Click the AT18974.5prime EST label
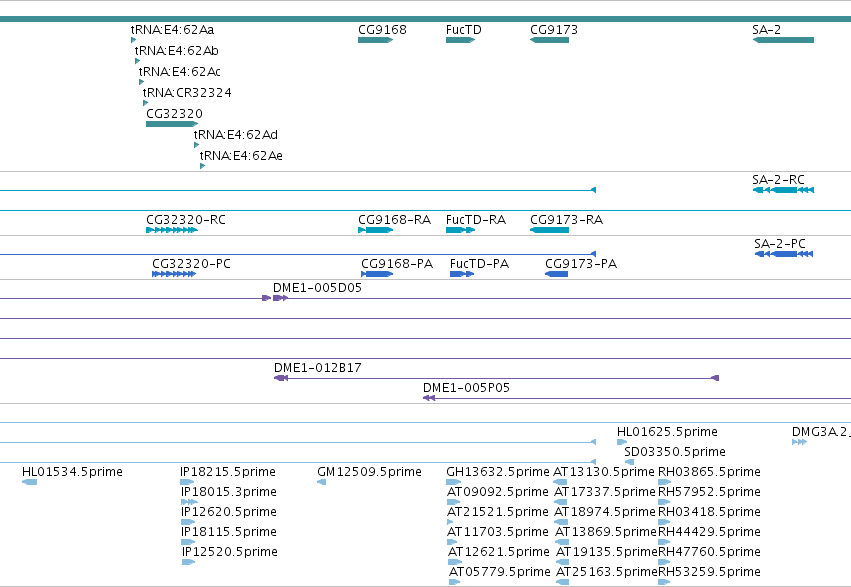This screenshot has height=587, width=851. click(x=605, y=512)
